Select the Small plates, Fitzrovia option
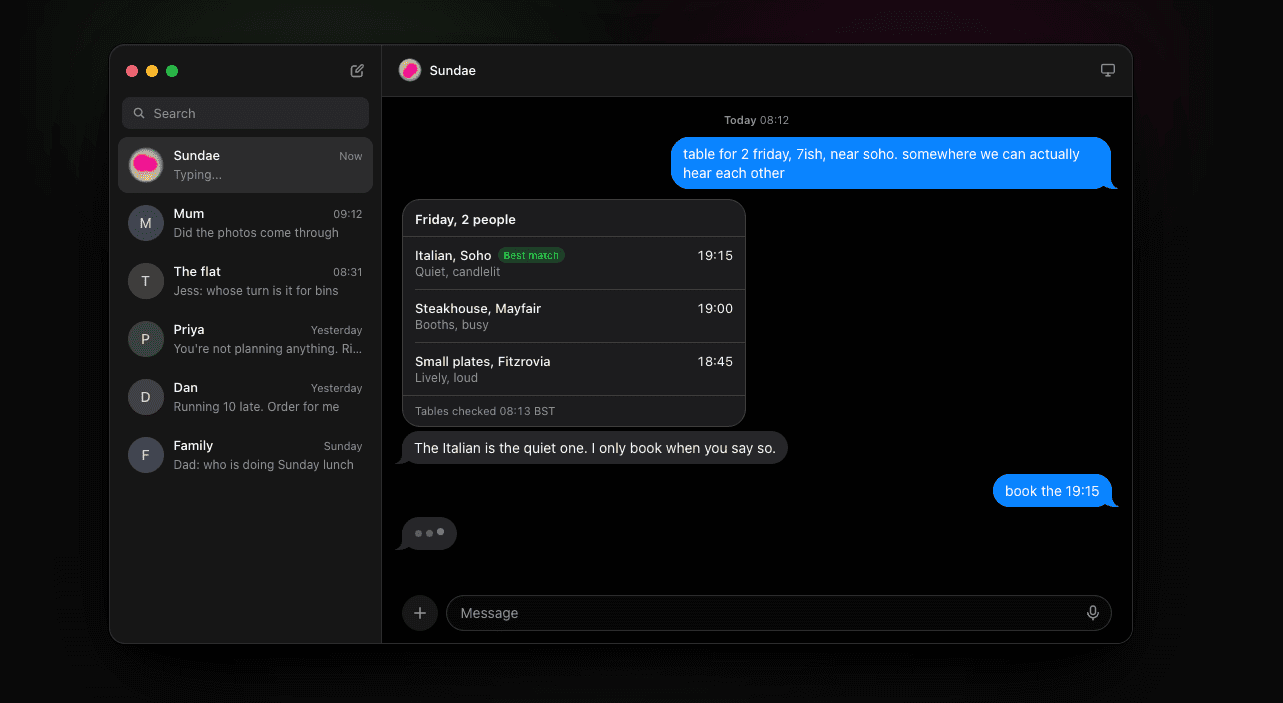The height and width of the screenshot is (703, 1283). point(574,369)
